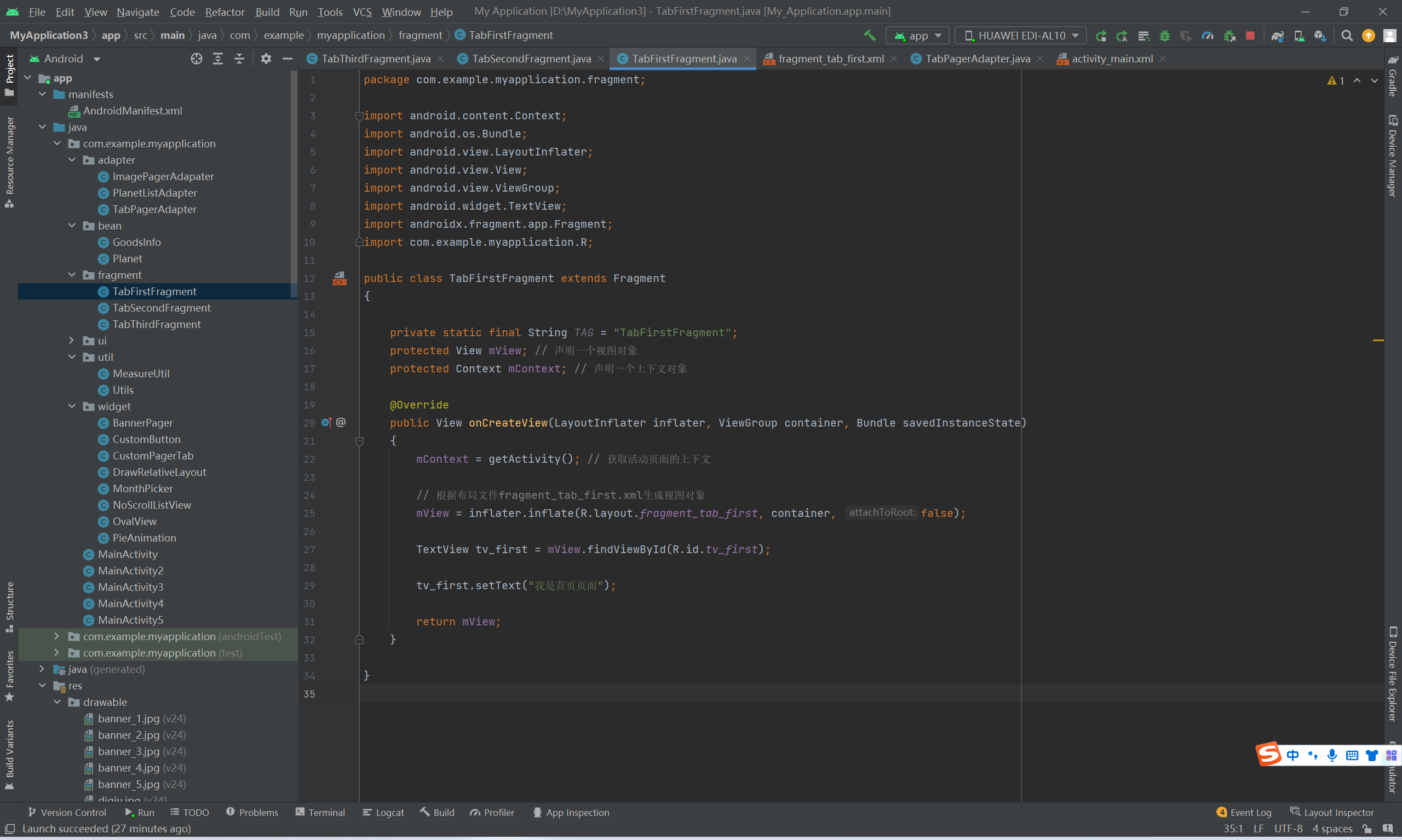Open project panel settings gear
This screenshot has height=840, width=1402.
pyautogui.click(x=266, y=59)
